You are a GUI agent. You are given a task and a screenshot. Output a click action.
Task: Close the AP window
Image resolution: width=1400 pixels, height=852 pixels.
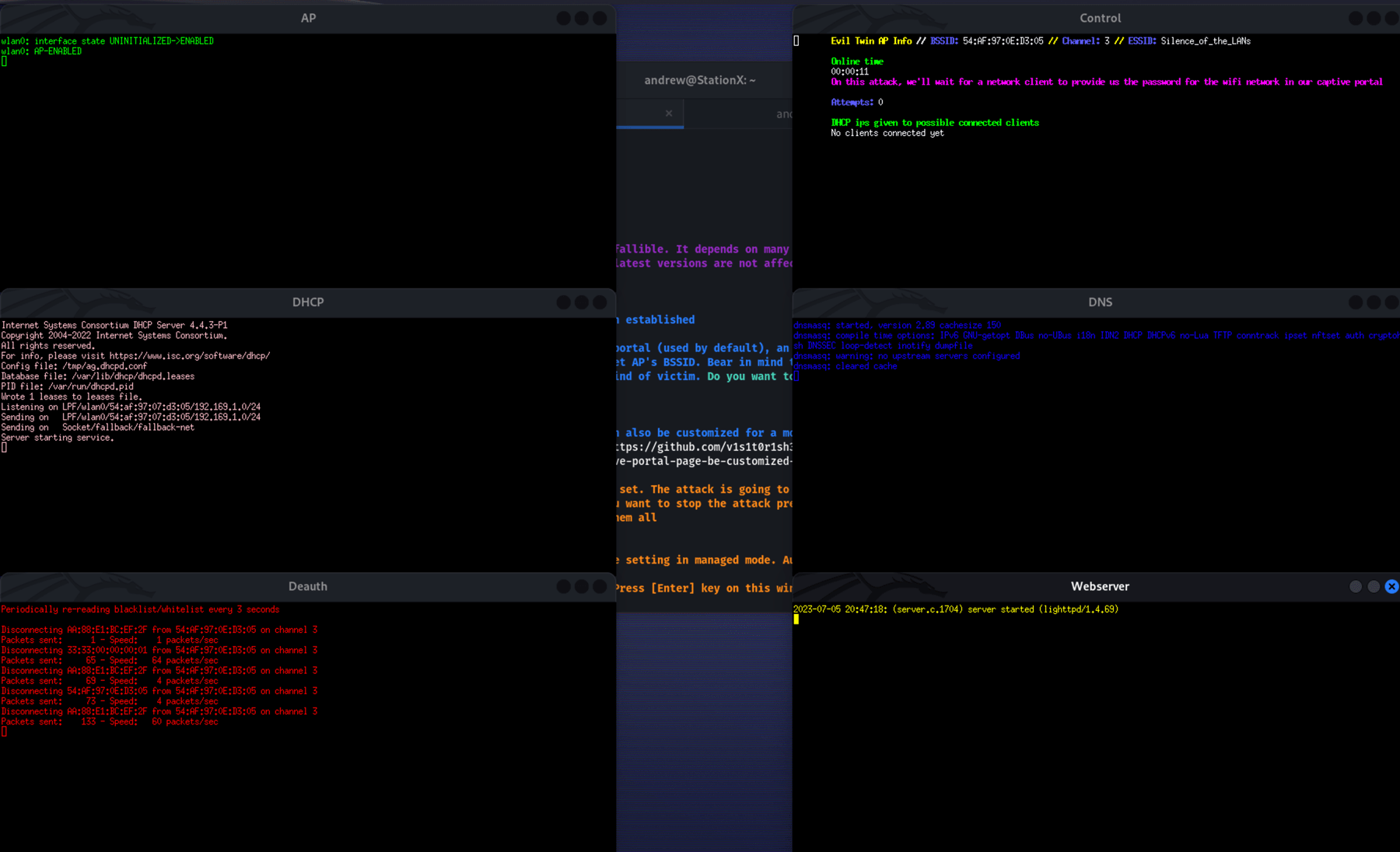(x=600, y=18)
